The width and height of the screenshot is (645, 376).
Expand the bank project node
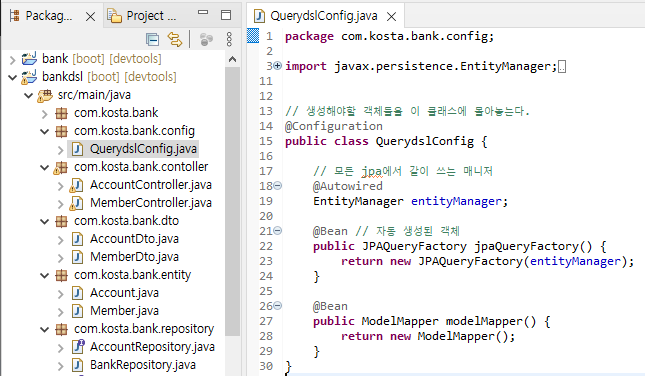click(12, 60)
